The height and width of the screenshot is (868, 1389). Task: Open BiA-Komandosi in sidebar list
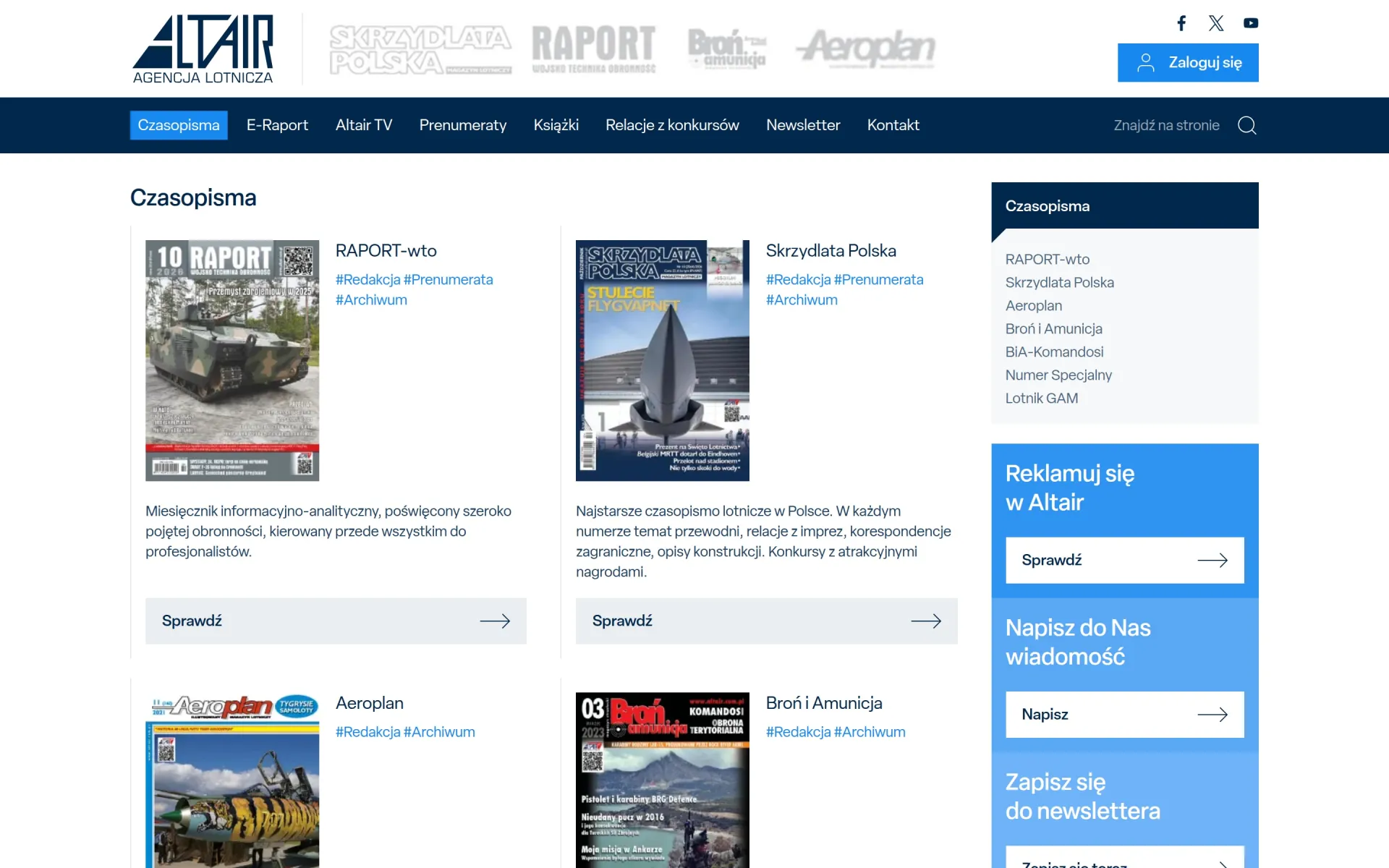[x=1054, y=352]
